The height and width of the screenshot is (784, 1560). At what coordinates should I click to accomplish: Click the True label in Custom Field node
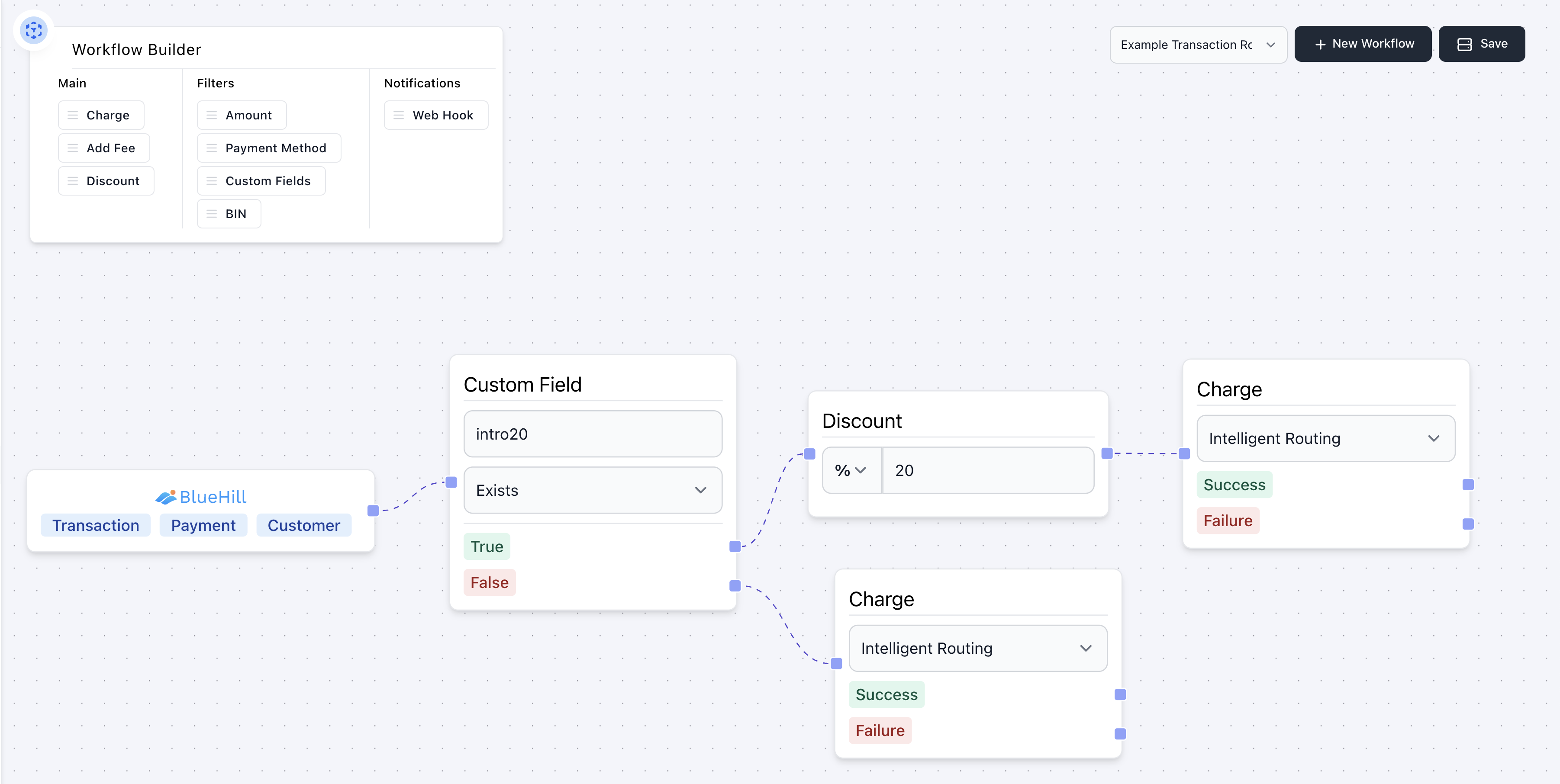point(487,547)
